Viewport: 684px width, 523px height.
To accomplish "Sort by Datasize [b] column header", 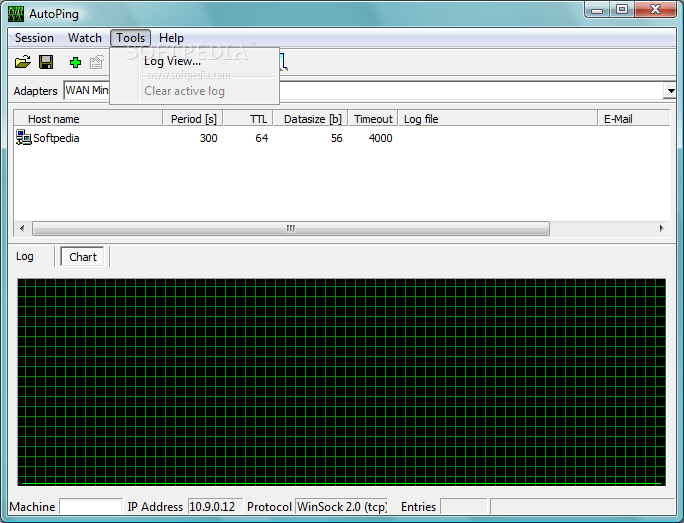I will coord(311,119).
